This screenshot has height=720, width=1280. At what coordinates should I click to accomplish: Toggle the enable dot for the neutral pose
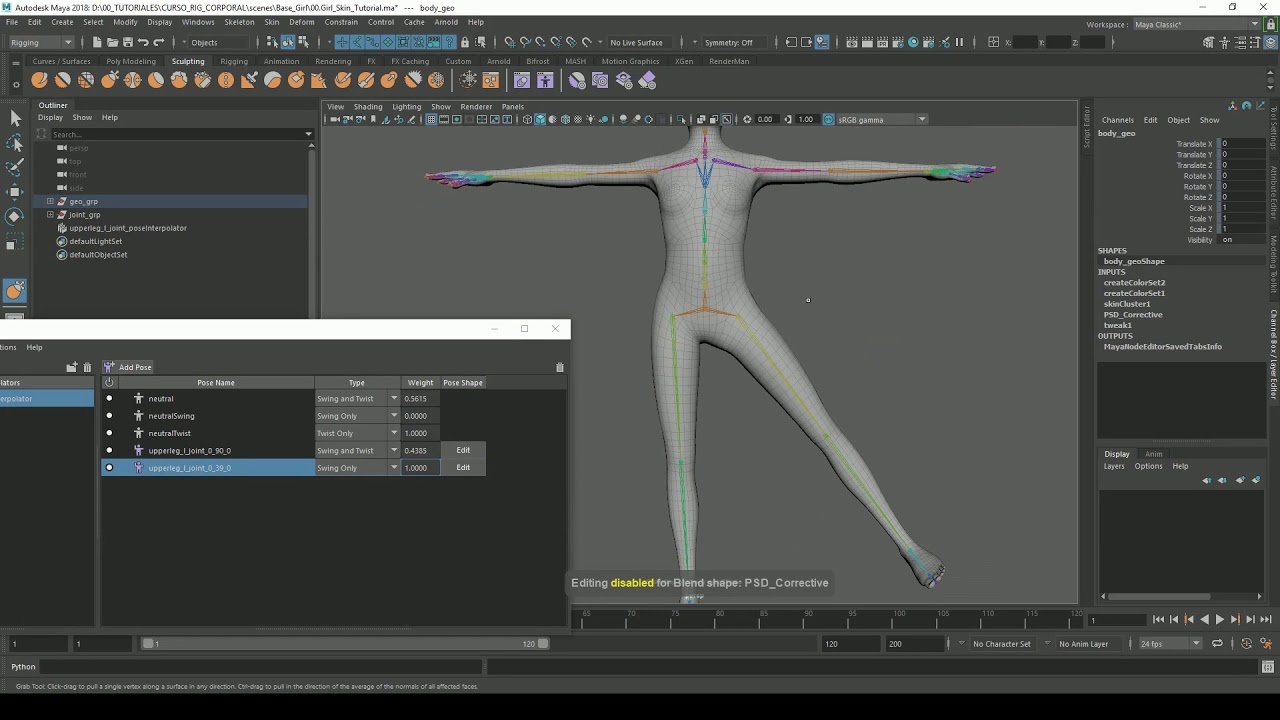109,398
